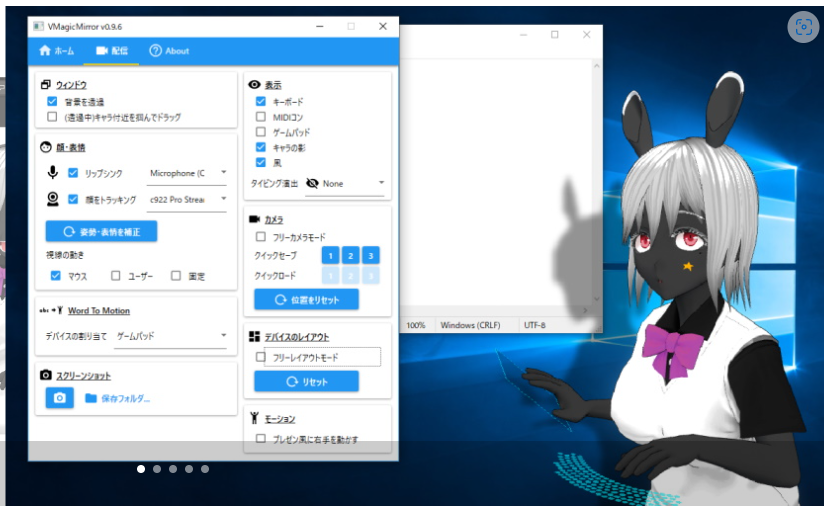Click quick save slot 1 button
The width and height of the screenshot is (837, 517).
tap(330, 255)
